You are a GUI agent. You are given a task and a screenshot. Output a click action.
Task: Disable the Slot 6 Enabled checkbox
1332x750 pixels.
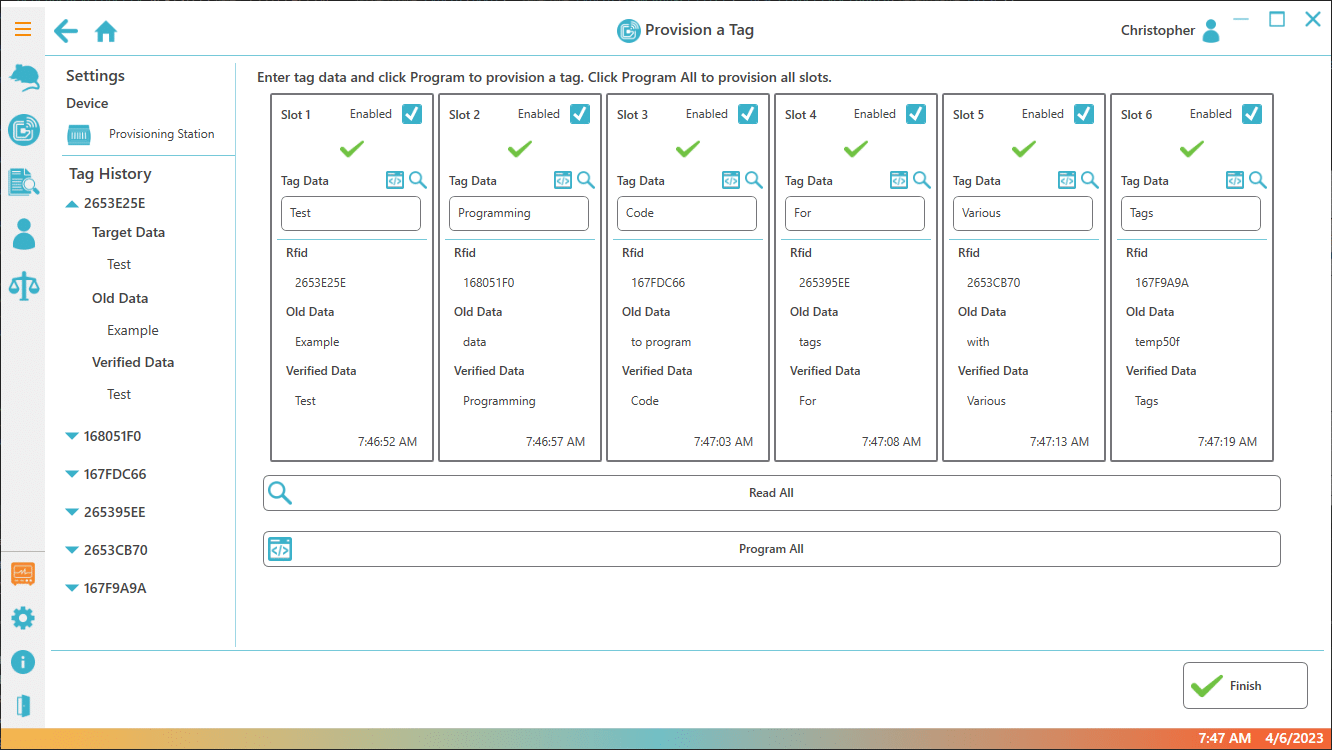click(1252, 114)
